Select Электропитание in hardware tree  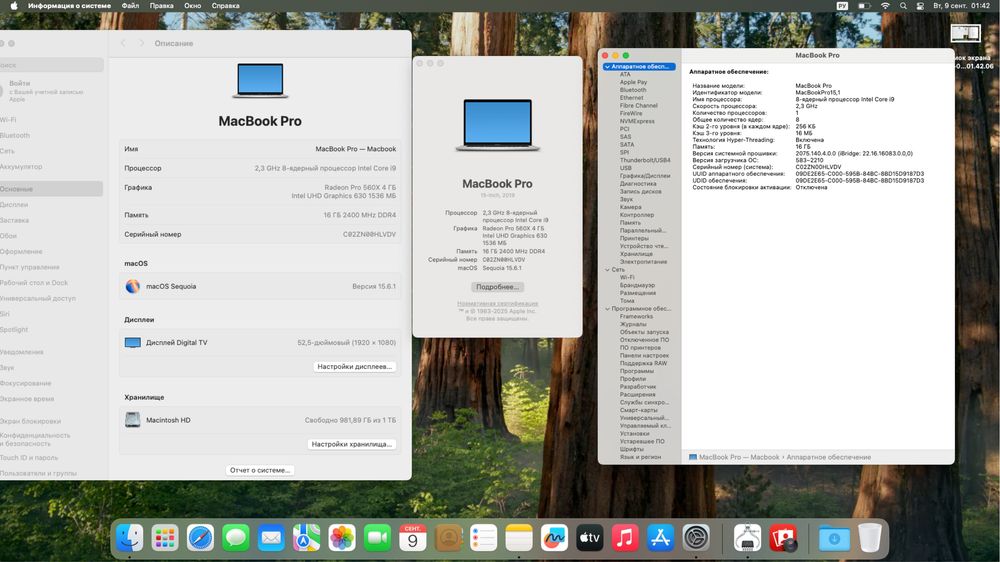(x=643, y=262)
